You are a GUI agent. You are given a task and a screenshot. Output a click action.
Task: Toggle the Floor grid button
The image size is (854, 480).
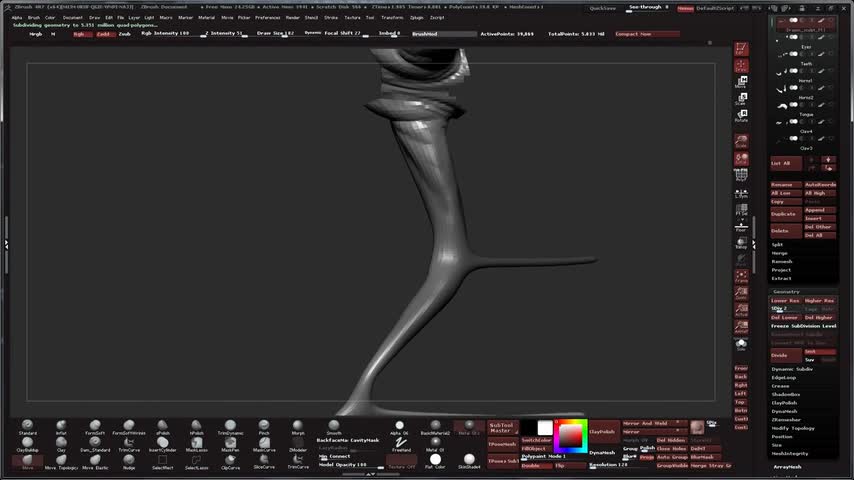tap(741, 226)
